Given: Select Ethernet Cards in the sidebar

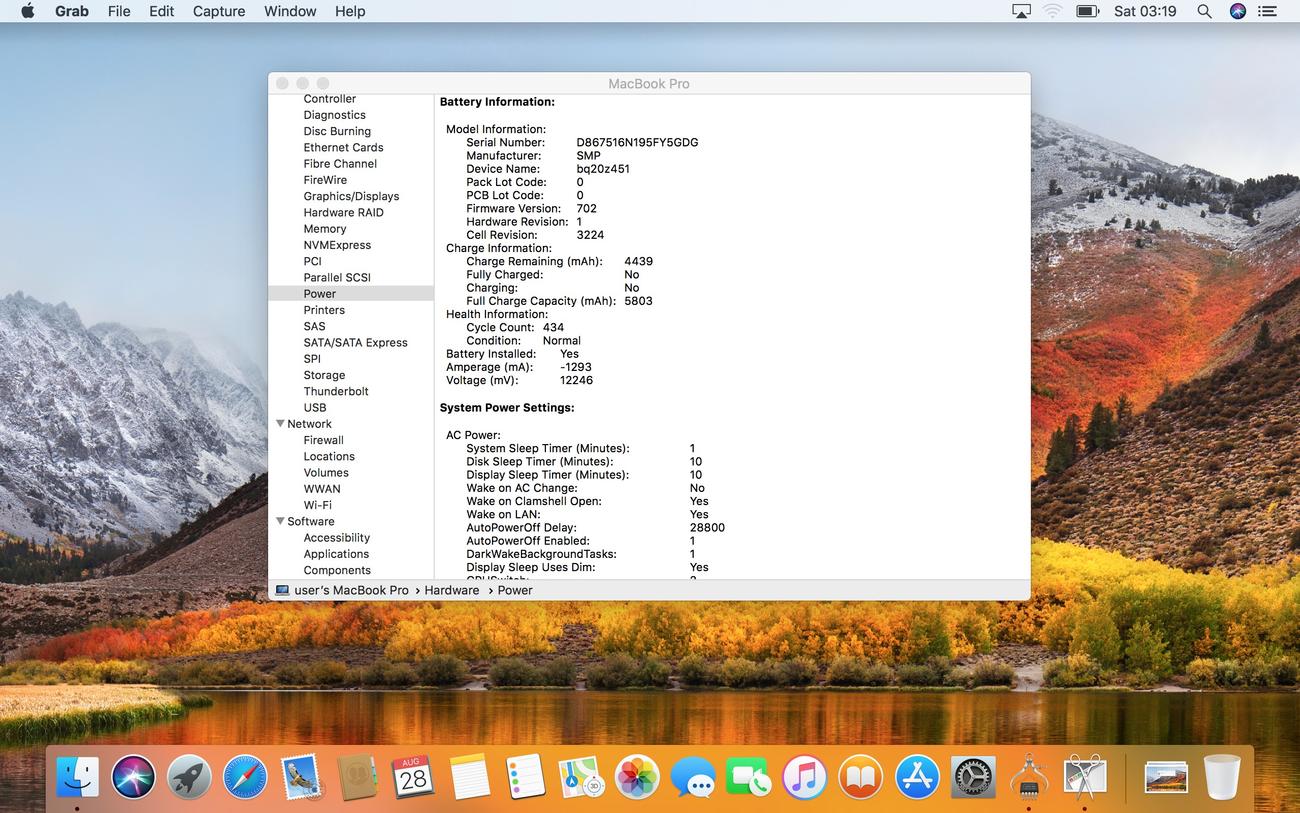Looking at the screenshot, I should tap(343, 147).
